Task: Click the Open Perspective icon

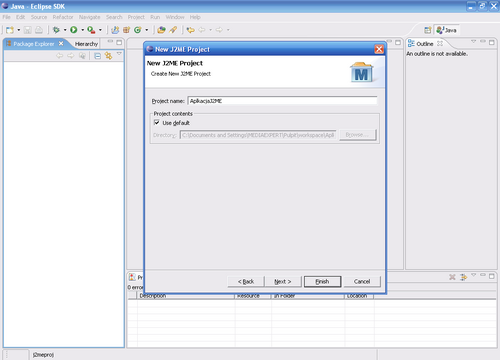Action: (x=428, y=30)
